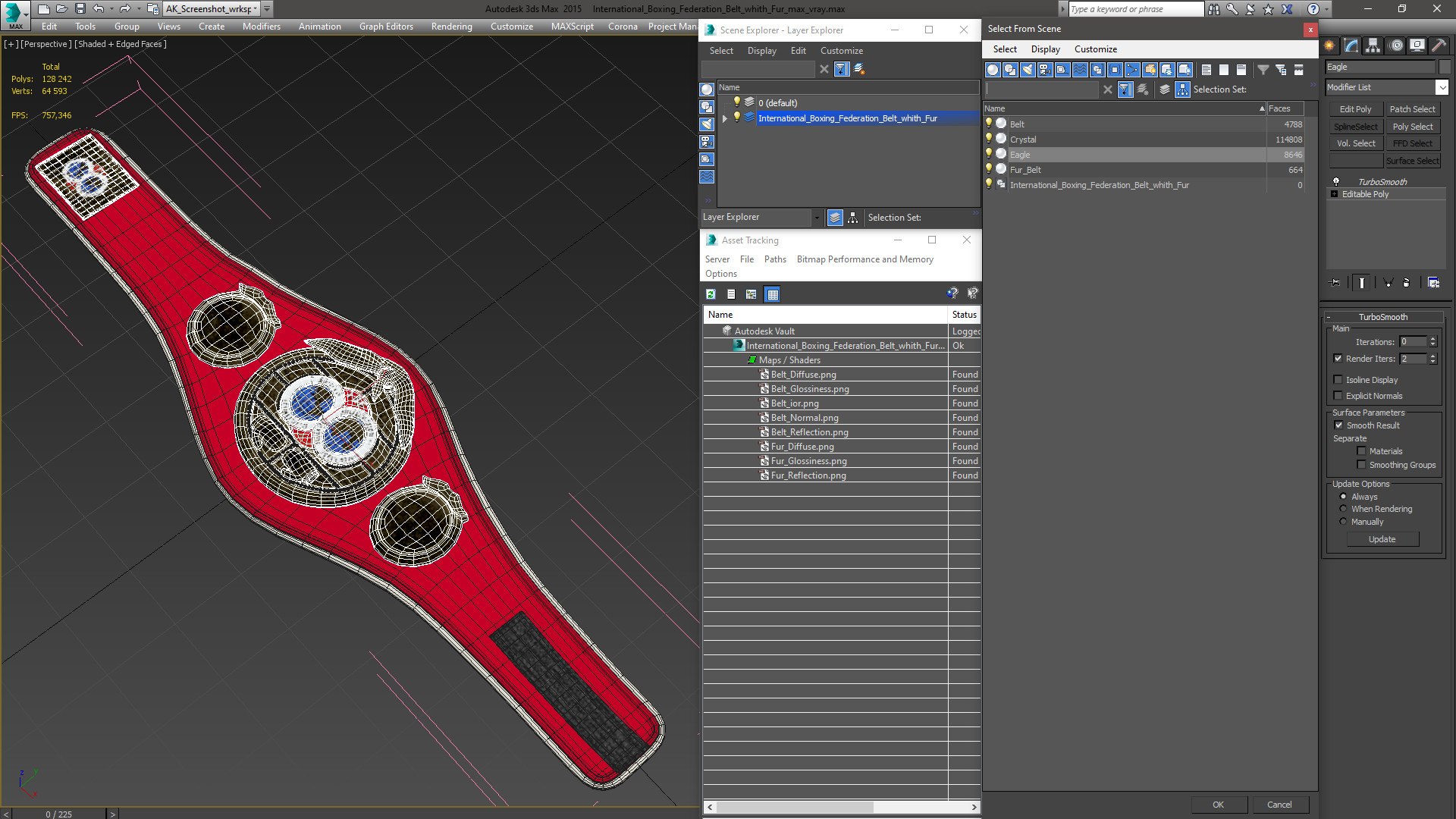This screenshot has width=1456, height=819.
Task: Switch to sort by layer in Select From Scene
Action: pyautogui.click(x=1166, y=89)
